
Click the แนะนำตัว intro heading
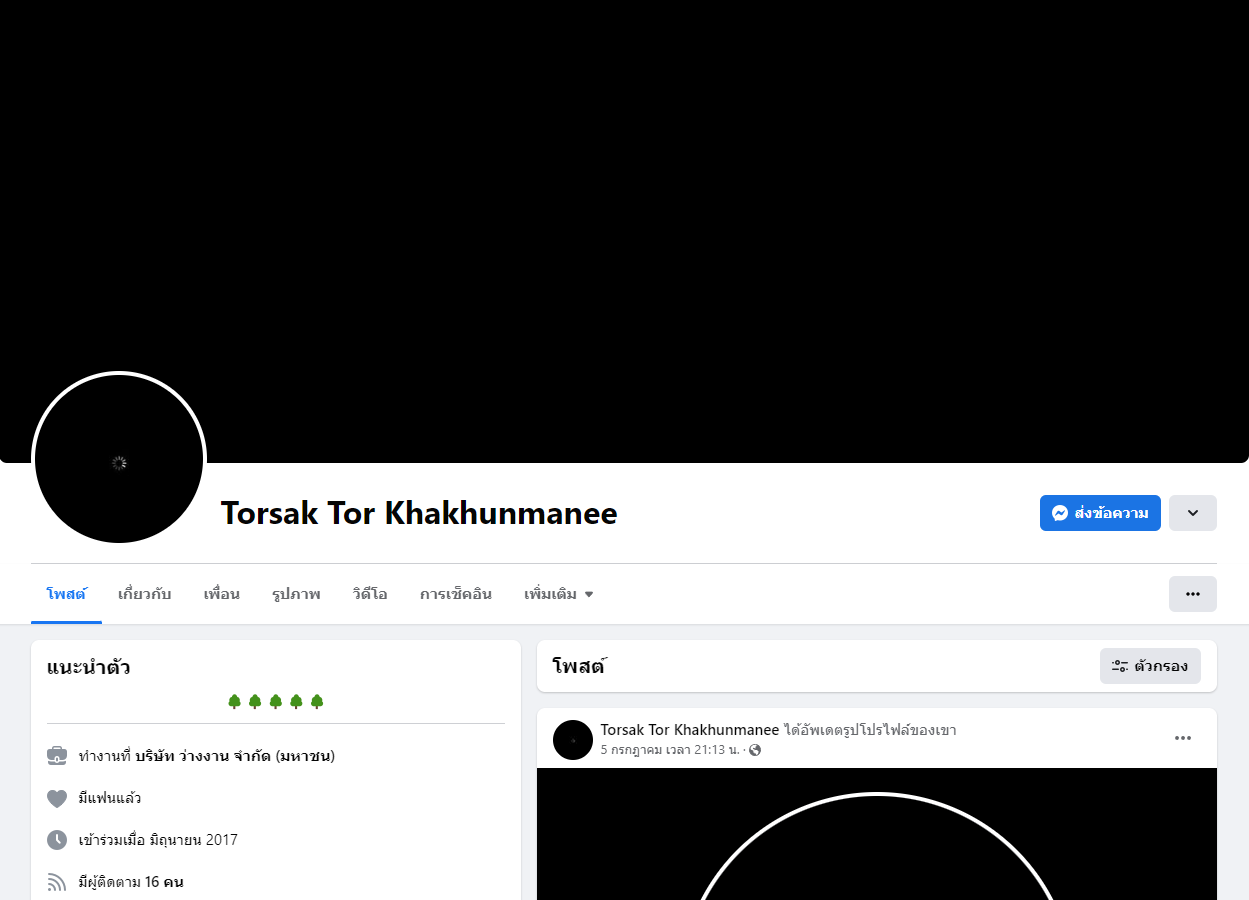(89, 667)
